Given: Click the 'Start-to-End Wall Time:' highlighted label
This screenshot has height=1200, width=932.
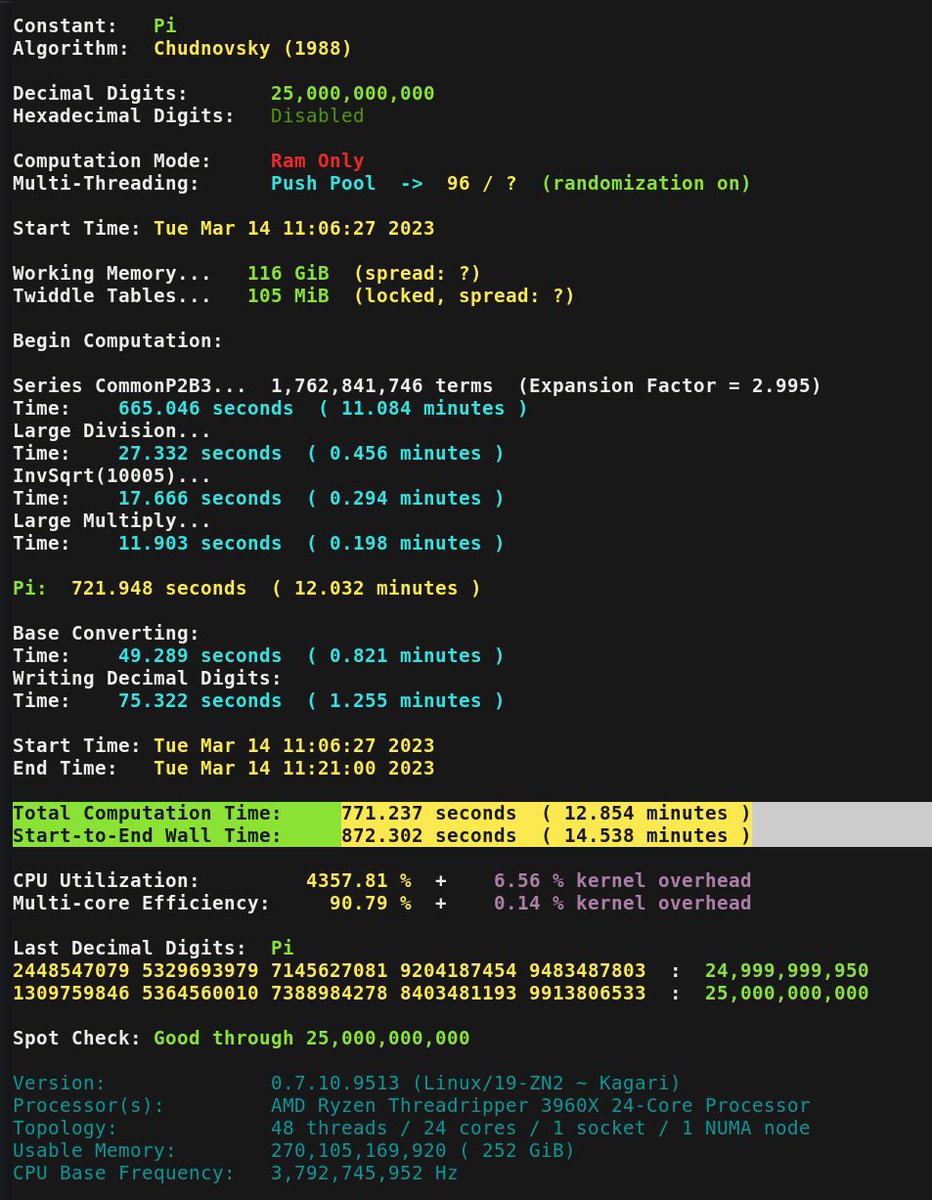Looking at the screenshot, I should [147, 835].
